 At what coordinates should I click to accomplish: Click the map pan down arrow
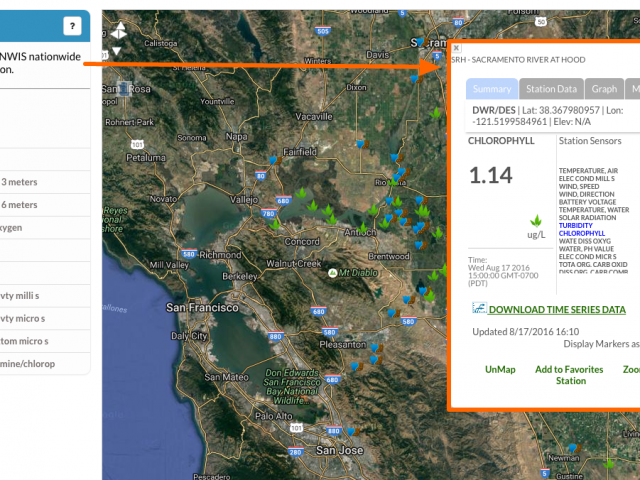(x=117, y=51)
